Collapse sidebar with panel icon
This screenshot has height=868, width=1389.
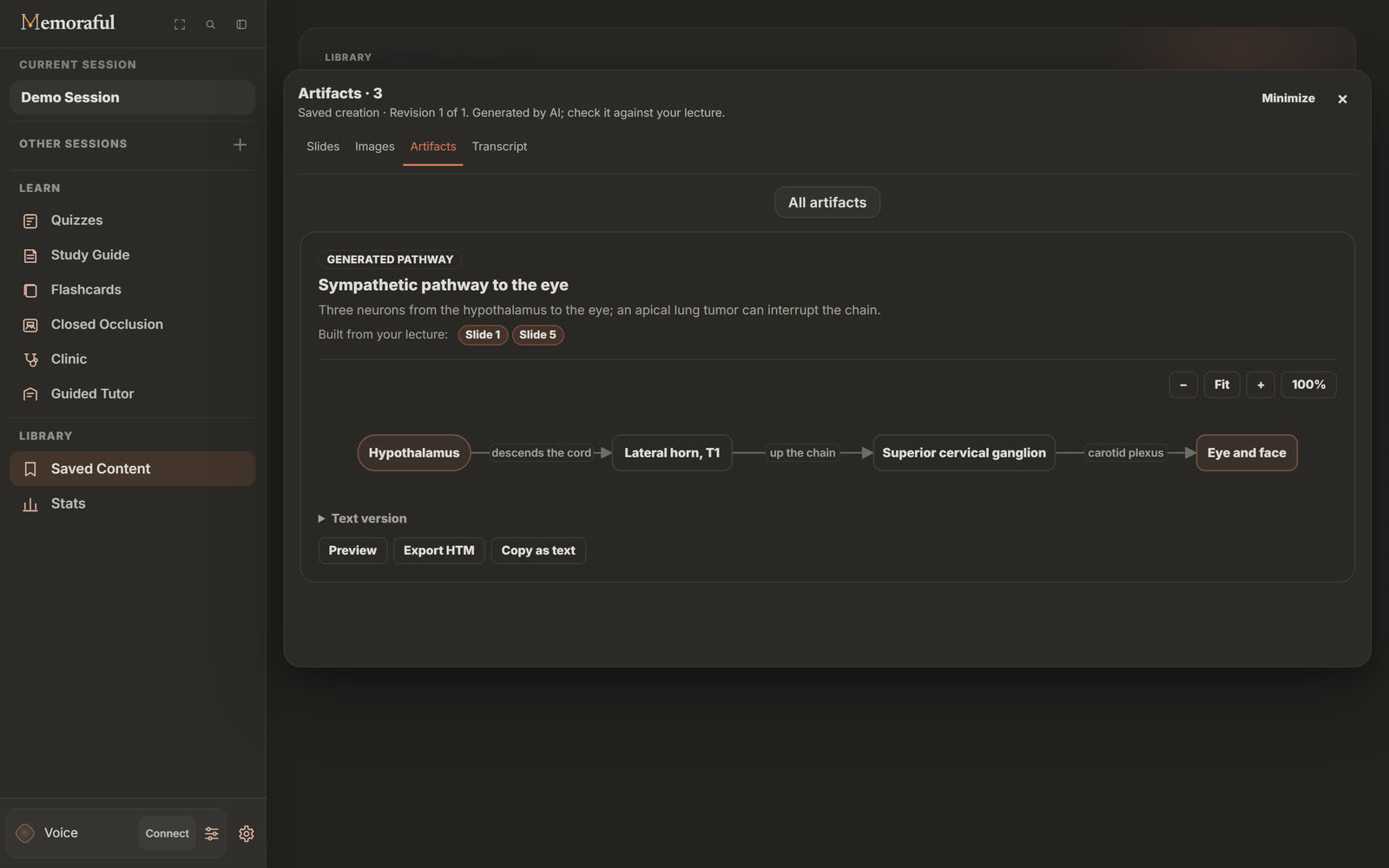241,24
